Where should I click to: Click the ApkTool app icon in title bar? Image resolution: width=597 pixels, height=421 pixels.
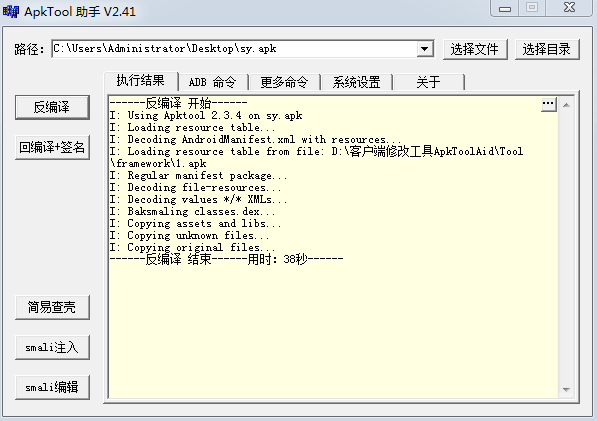[10, 12]
